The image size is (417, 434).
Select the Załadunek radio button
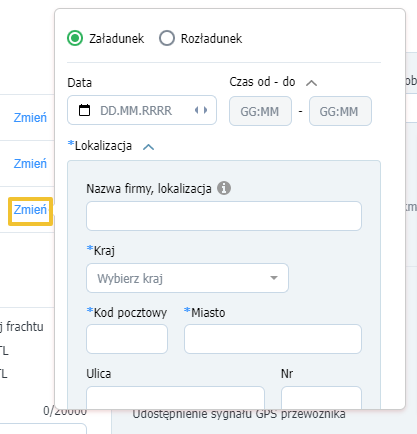[x=75, y=38]
